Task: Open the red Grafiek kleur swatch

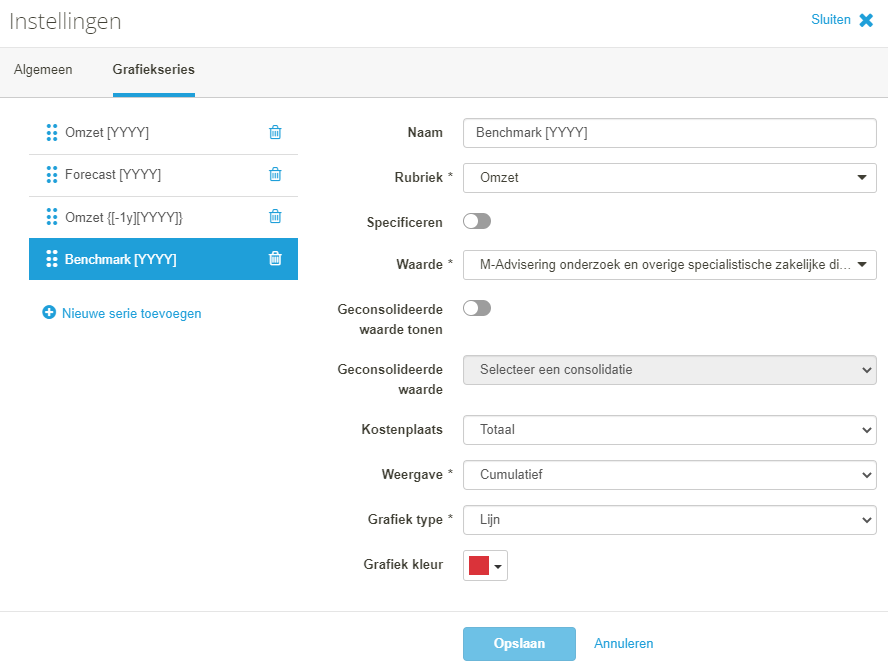Action: tap(485, 565)
